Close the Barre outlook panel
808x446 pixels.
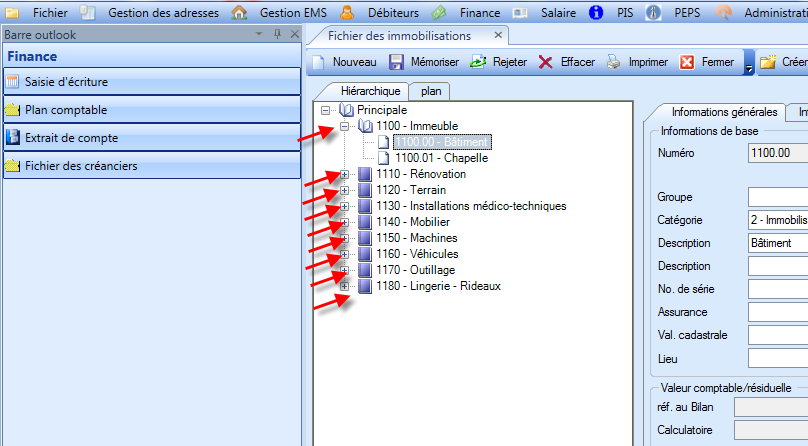pyautogui.click(x=295, y=34)
